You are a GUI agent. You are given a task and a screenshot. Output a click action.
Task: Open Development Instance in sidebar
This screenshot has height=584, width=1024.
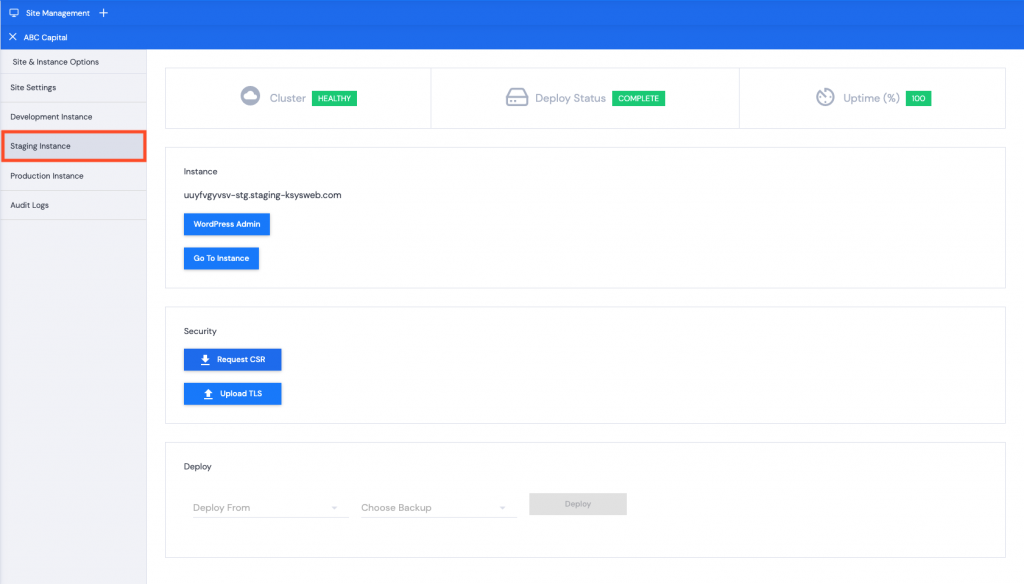[x=74, y=117]
